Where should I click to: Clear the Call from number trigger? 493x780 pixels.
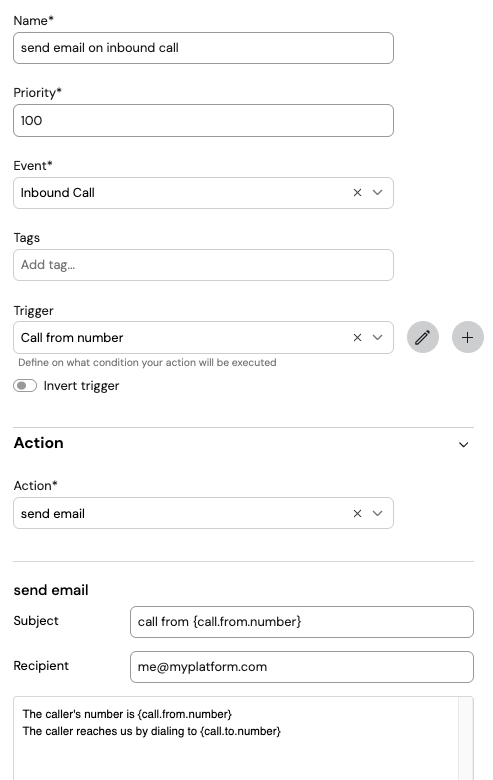pyautogui.click(x=357, y=337)
